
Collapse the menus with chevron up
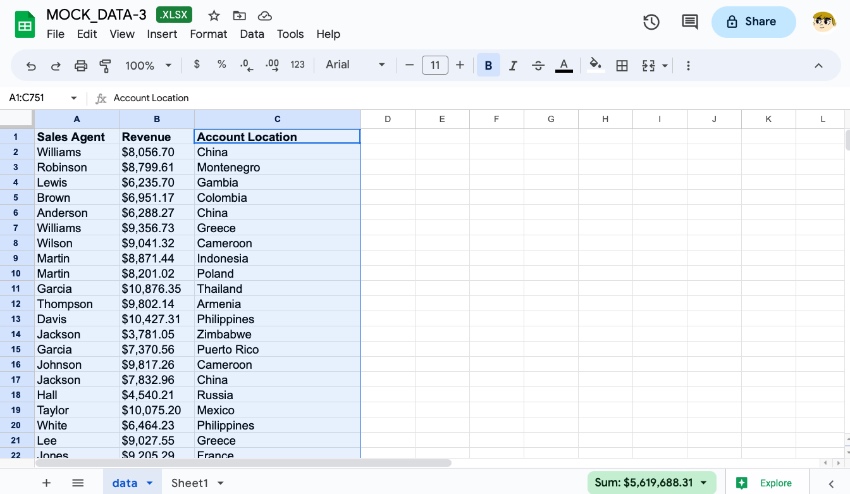click(x=819, y=66)
